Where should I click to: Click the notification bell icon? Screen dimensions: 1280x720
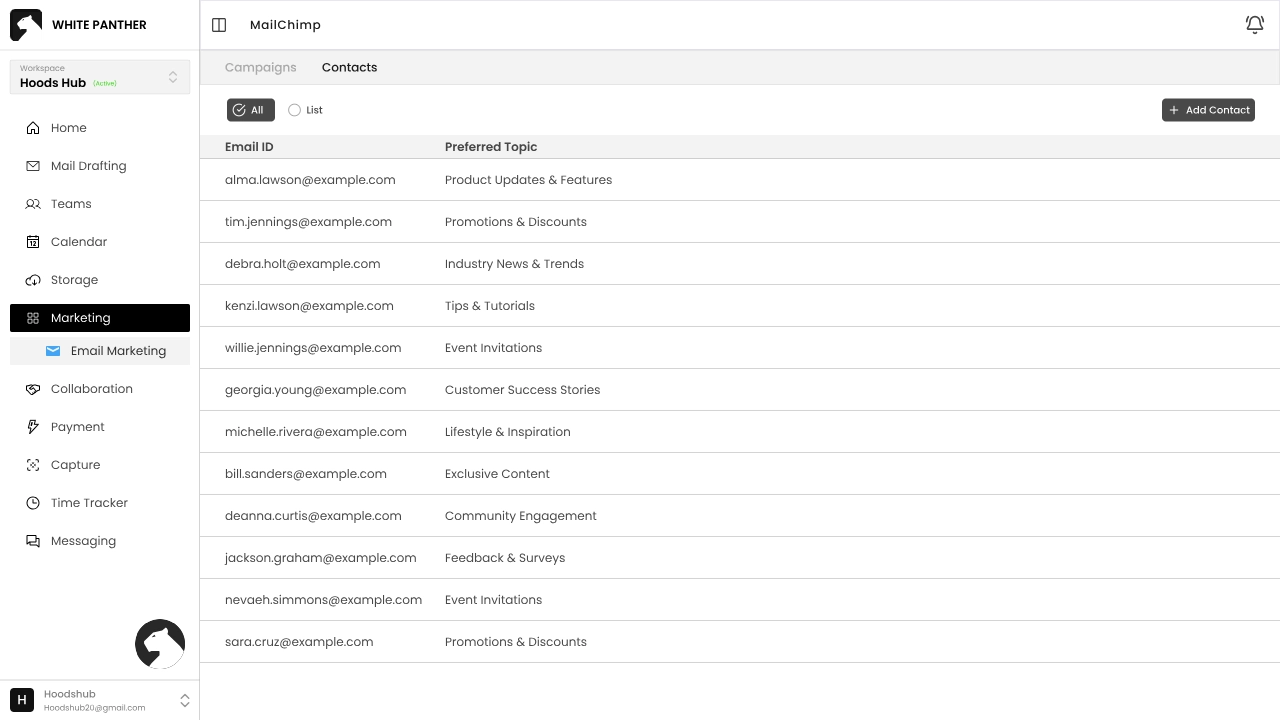point(1254,25)
